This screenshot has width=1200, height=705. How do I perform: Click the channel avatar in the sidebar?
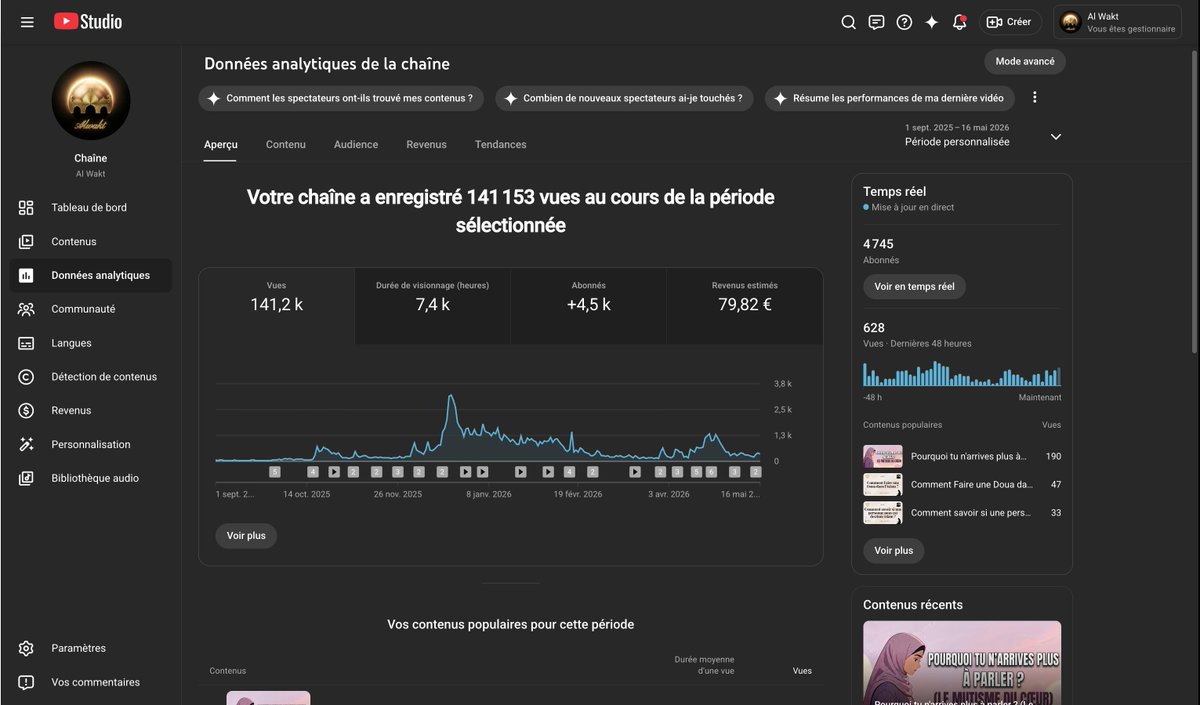pyautogui.click(x=91, y=100)
